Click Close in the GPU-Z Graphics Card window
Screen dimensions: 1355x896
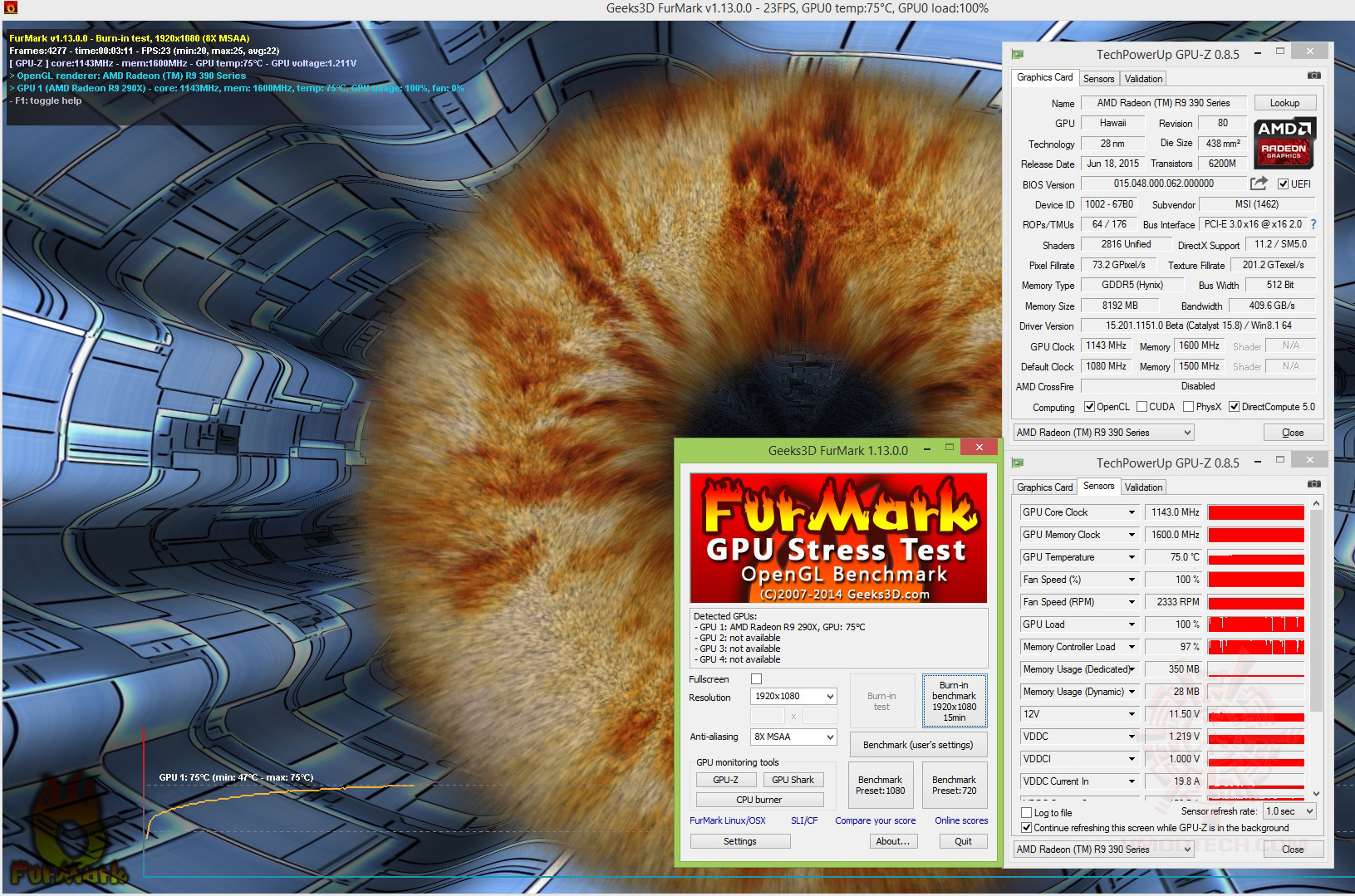(1293, 433)
